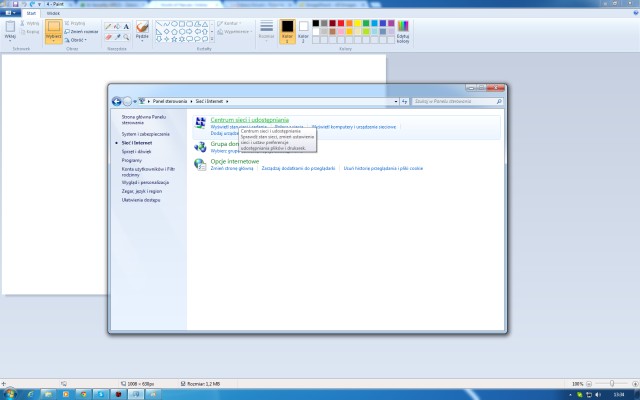The height and width of the screenshot is (400, 640).
Task: Click Wyświetl komputery i urządzenia sieciowe link
Action: tap(354, 127)
